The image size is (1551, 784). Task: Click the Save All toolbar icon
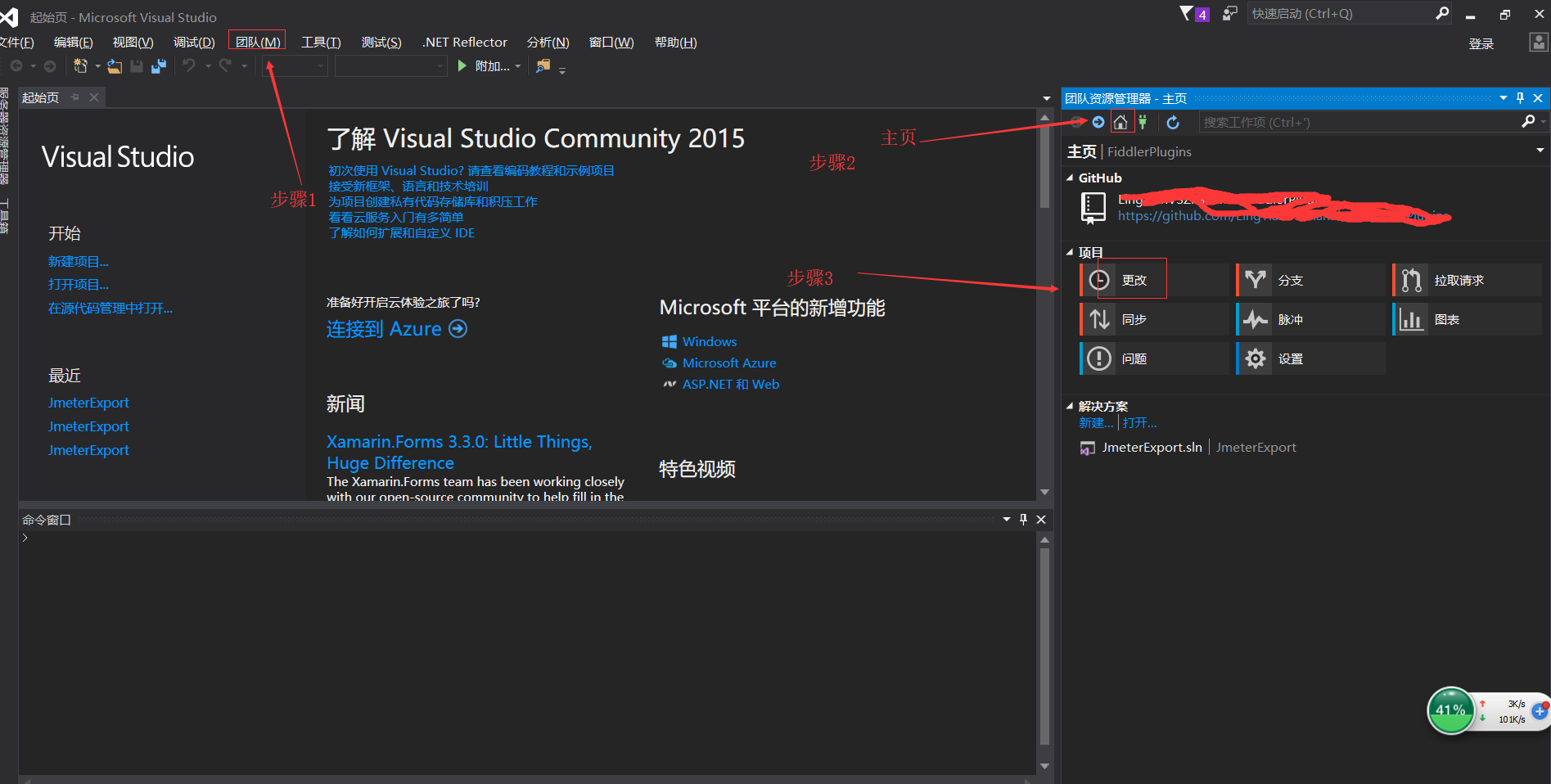pos(159,66)
